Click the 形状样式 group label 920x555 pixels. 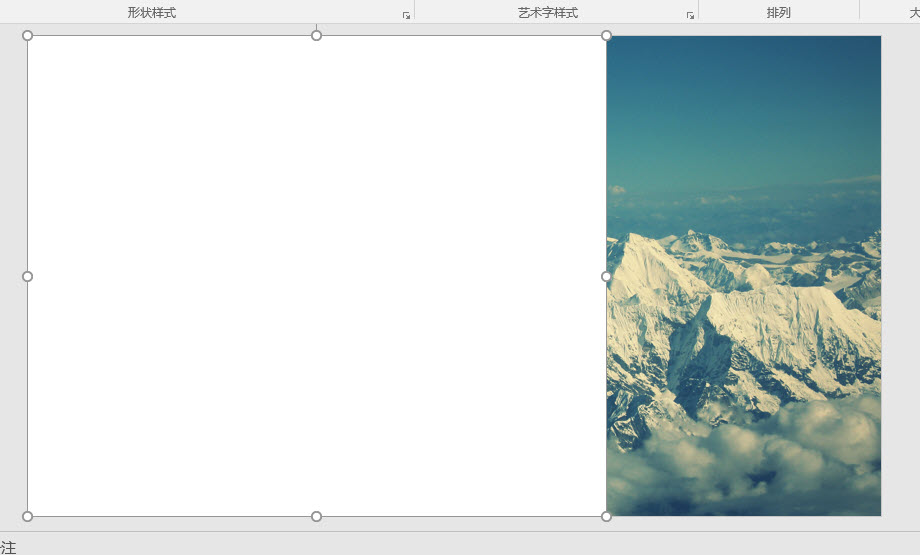[152, 12]
